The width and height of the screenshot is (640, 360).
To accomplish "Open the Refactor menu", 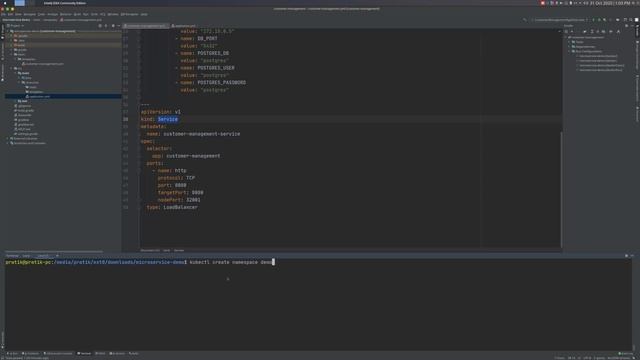I will tap(66, 14).
